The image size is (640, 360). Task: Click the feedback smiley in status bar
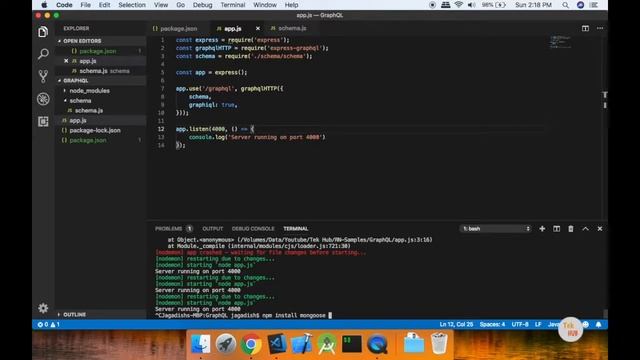(586, 324)
